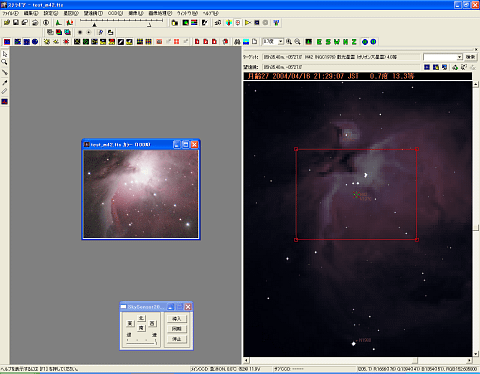Click the last blue circle icon after Z

point(373,42)
